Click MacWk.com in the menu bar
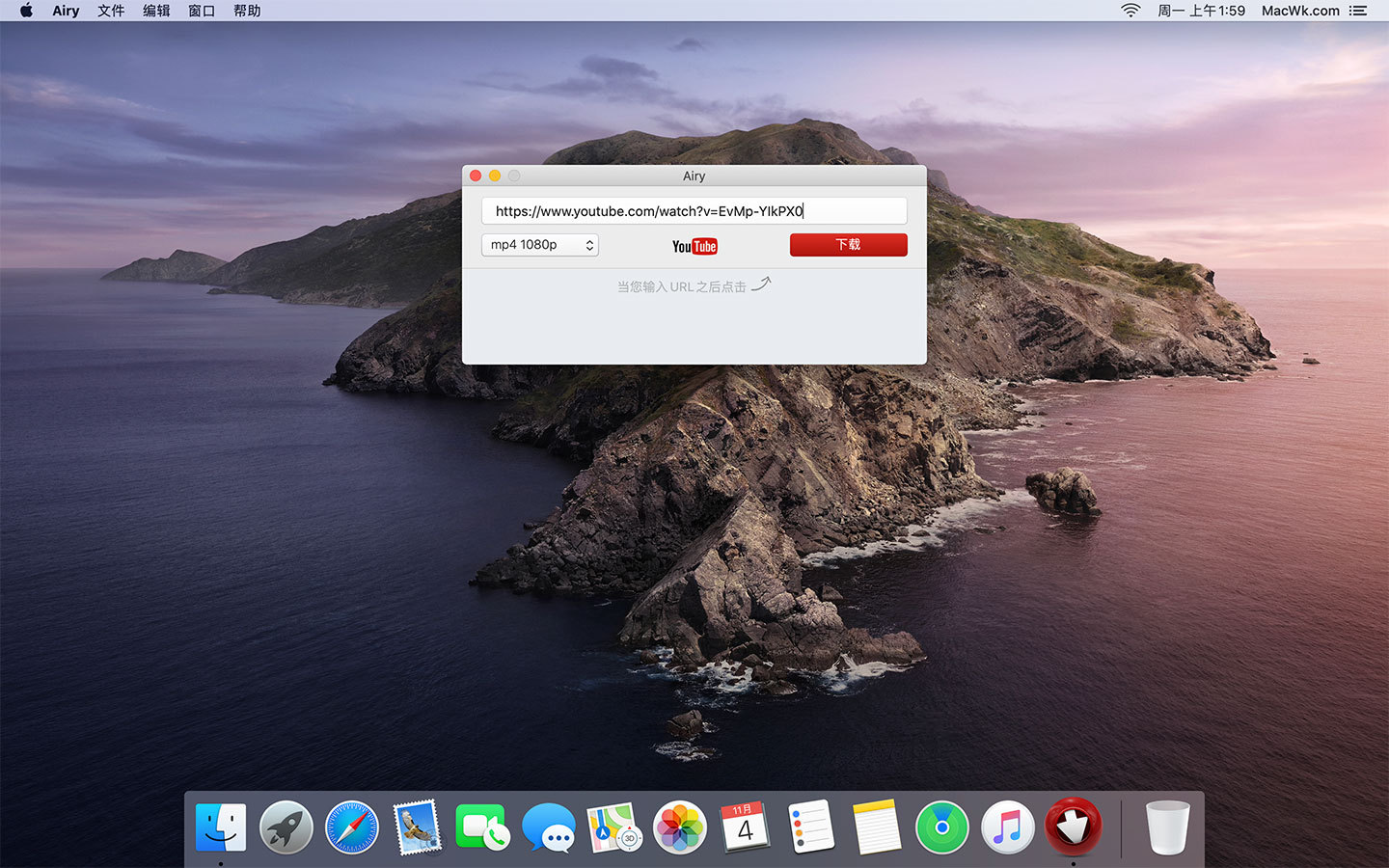The height and width of the screenshot is (868, 1389). tap(1300, 11)
